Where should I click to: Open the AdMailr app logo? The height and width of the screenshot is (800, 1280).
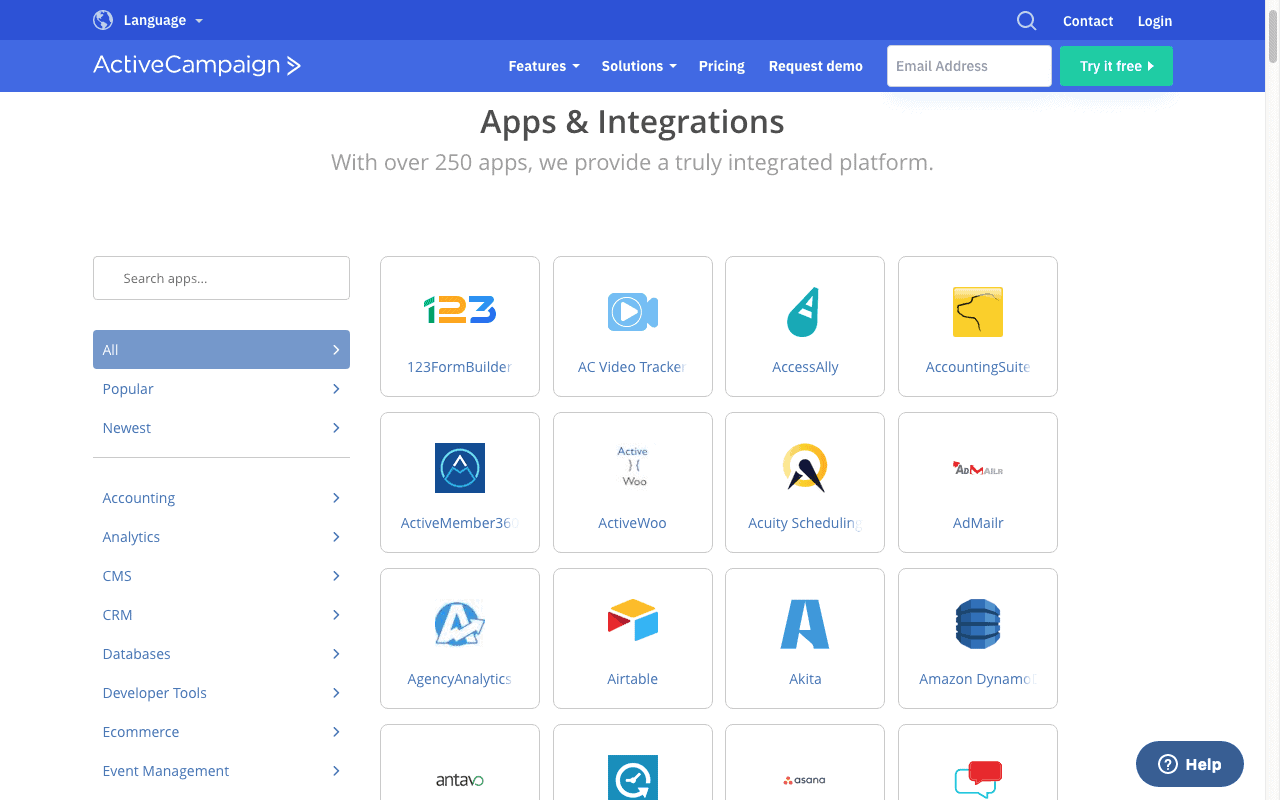(x=978, y=468)
